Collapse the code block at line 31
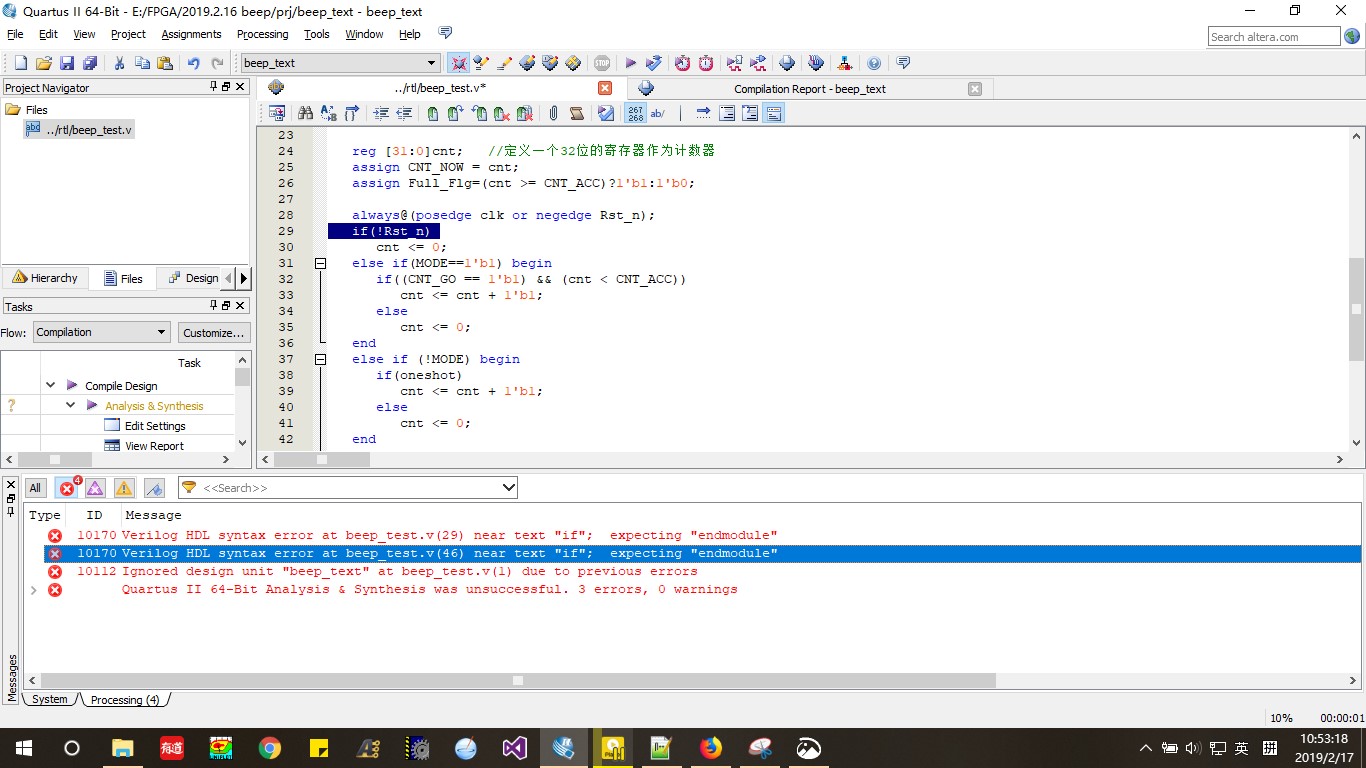The image size is (1366, 768). click(320, 263)
